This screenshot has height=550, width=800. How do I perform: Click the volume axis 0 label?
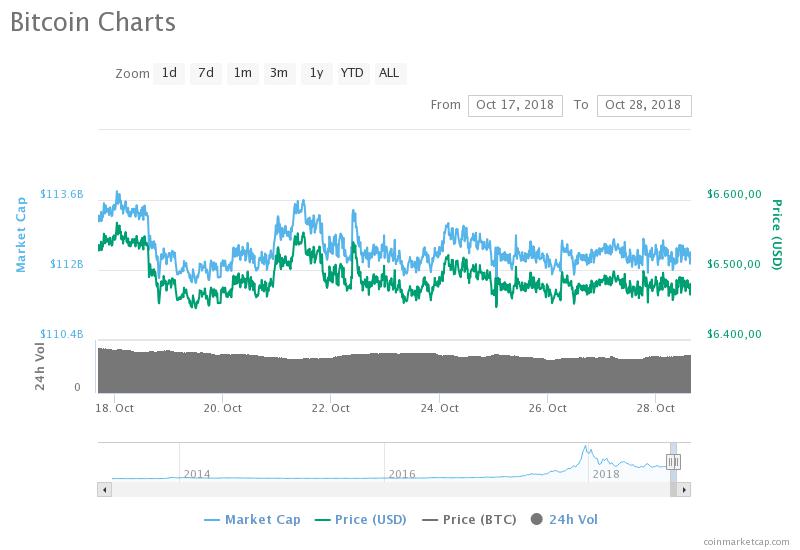click(77, 387)
